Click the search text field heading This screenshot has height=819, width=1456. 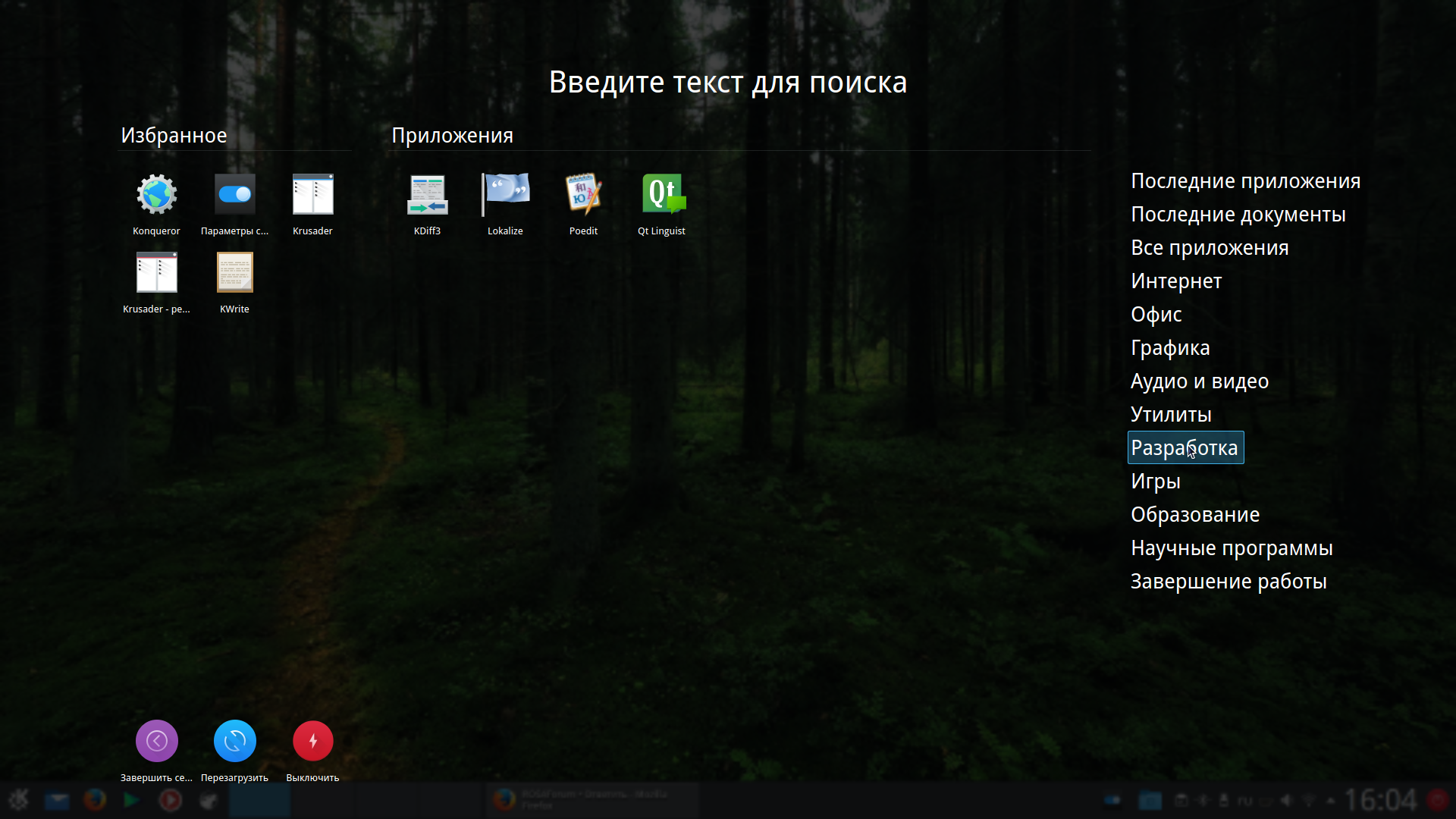coord(727,82)
